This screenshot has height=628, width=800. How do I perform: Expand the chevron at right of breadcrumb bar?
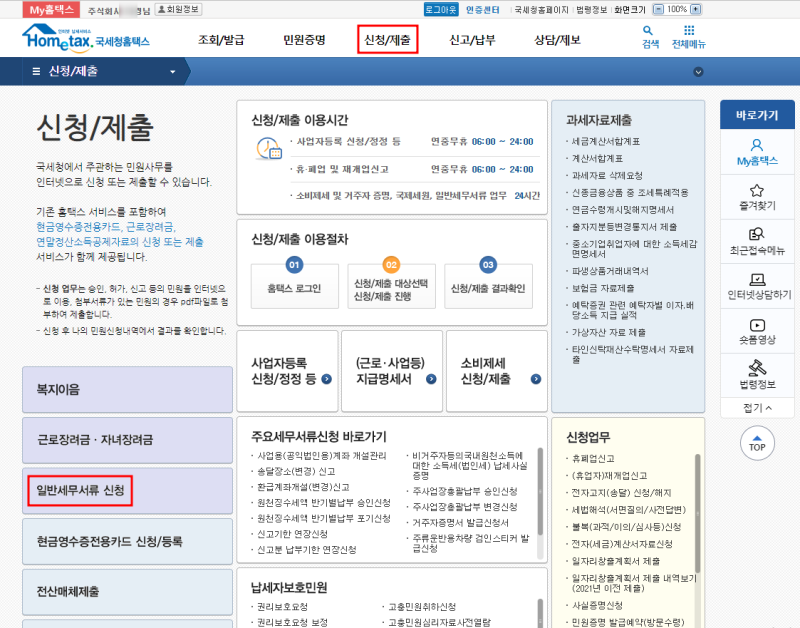click(x=698, y=71)
